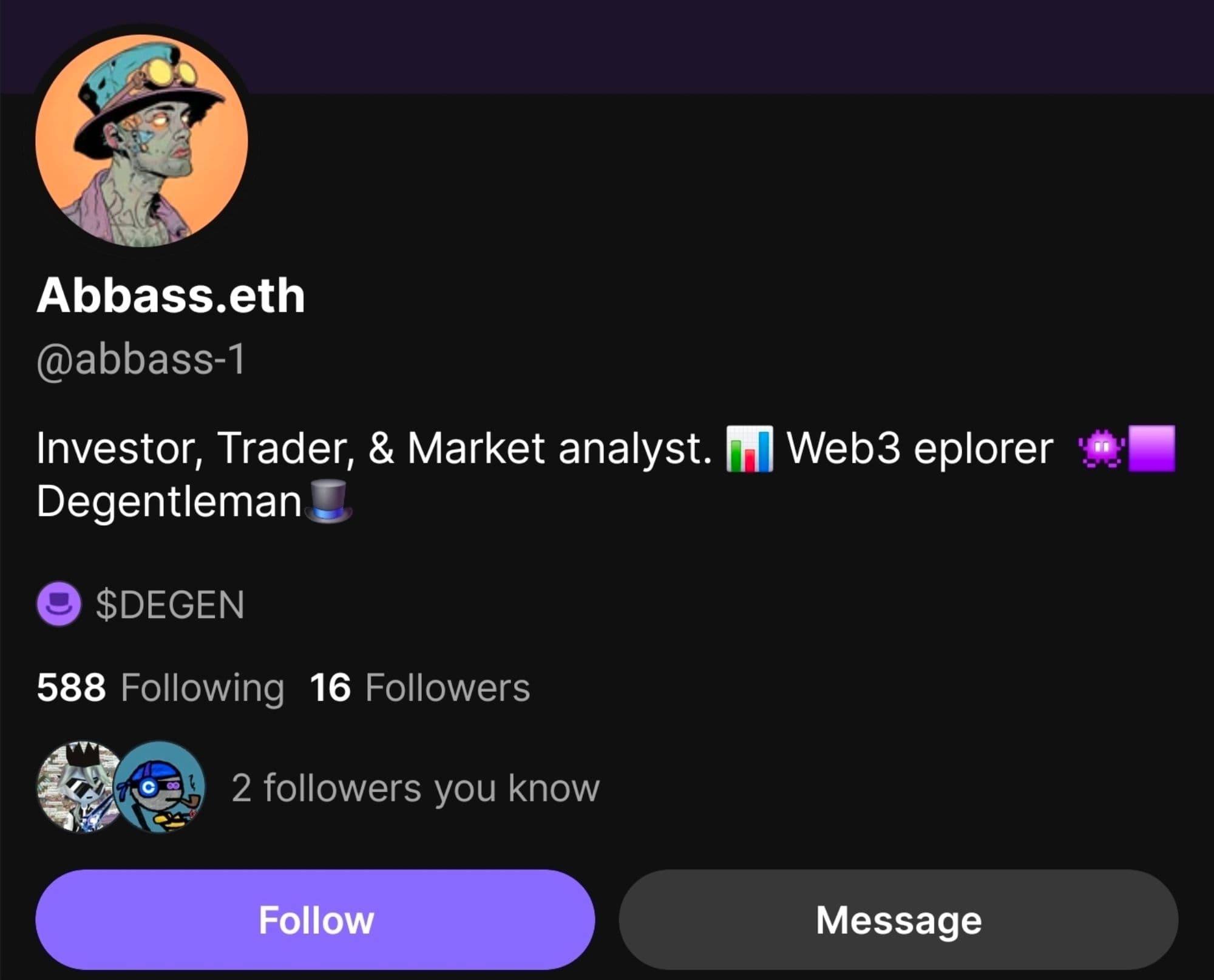The width and height of the screenshot is (1214, 980).
Task: Click the Web3 eplorer text in bio
Action: tap(920, 449)
